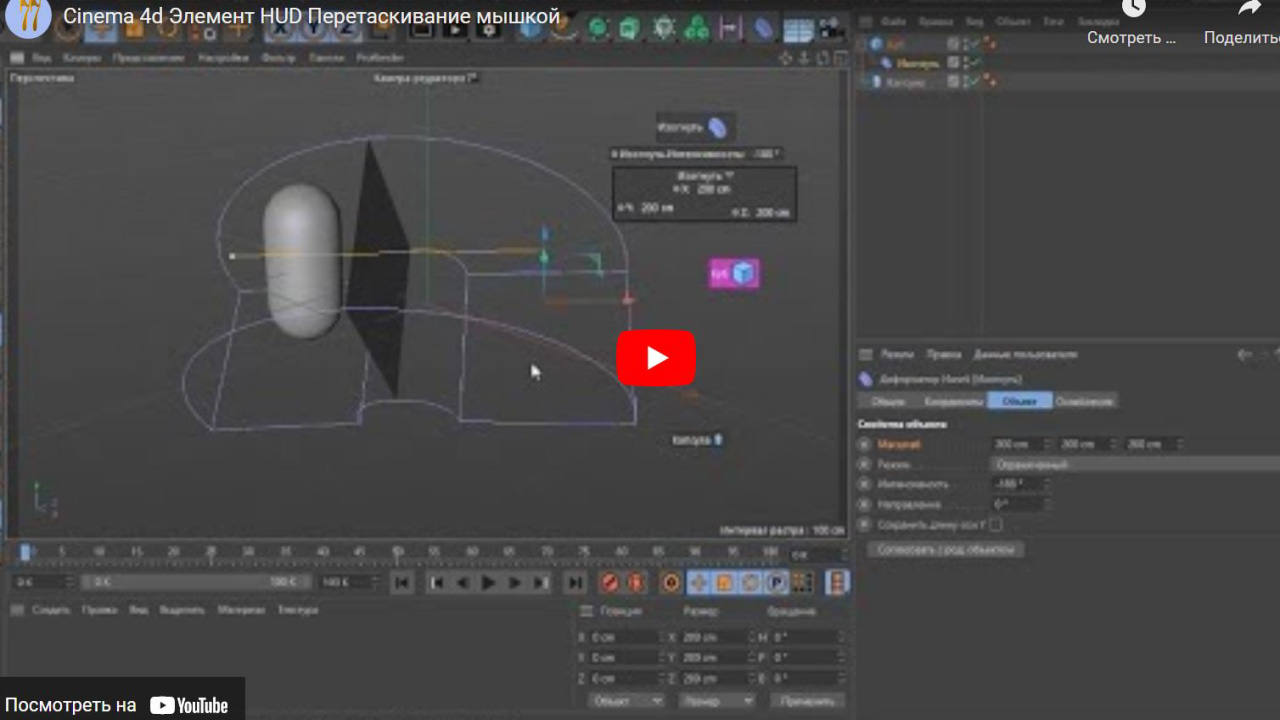Image resolution: width=1280 pixels, height=720 pixels.
Task: Open the Cameras menu in viewport
Action: click(x=81, y=58)
